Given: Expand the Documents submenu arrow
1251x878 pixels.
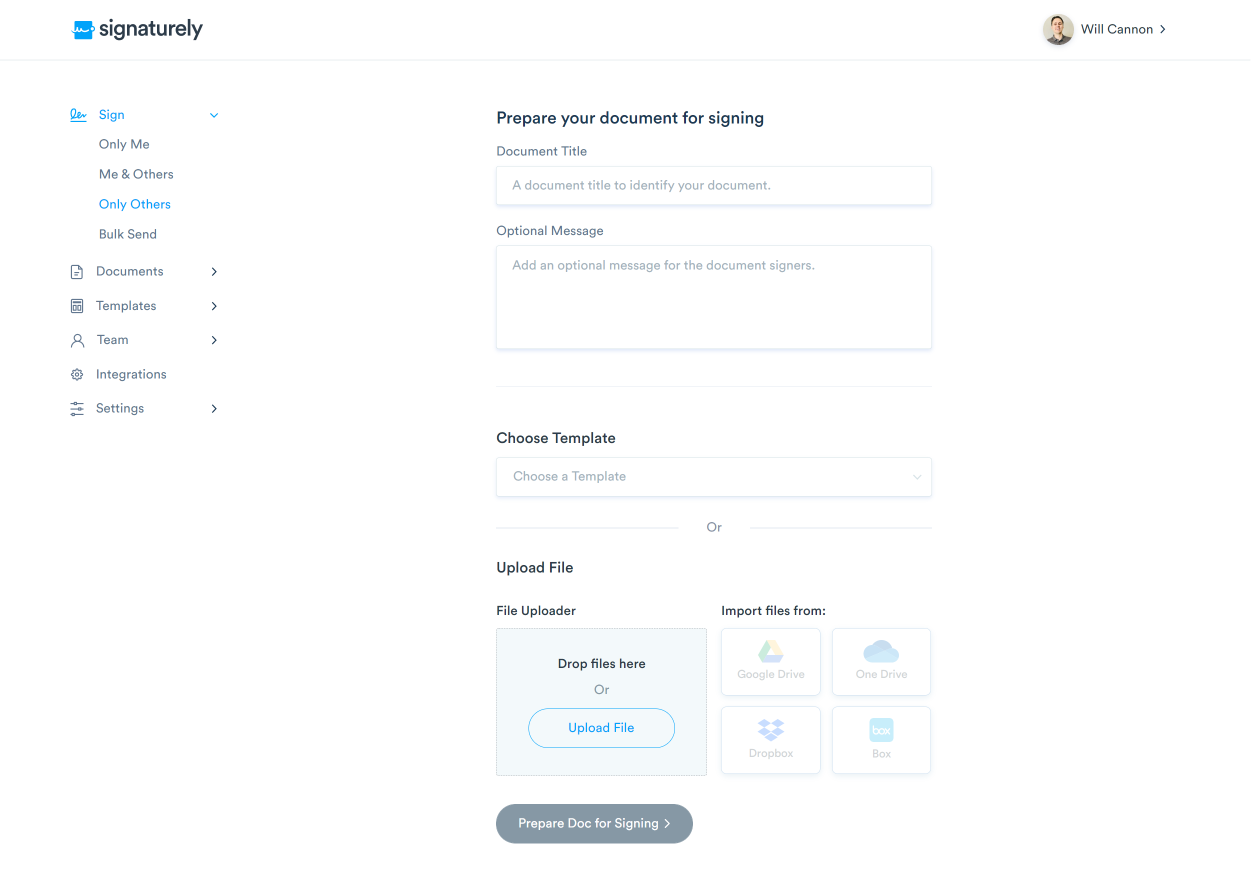Looking at the screenshot, I should click(214, 272).
